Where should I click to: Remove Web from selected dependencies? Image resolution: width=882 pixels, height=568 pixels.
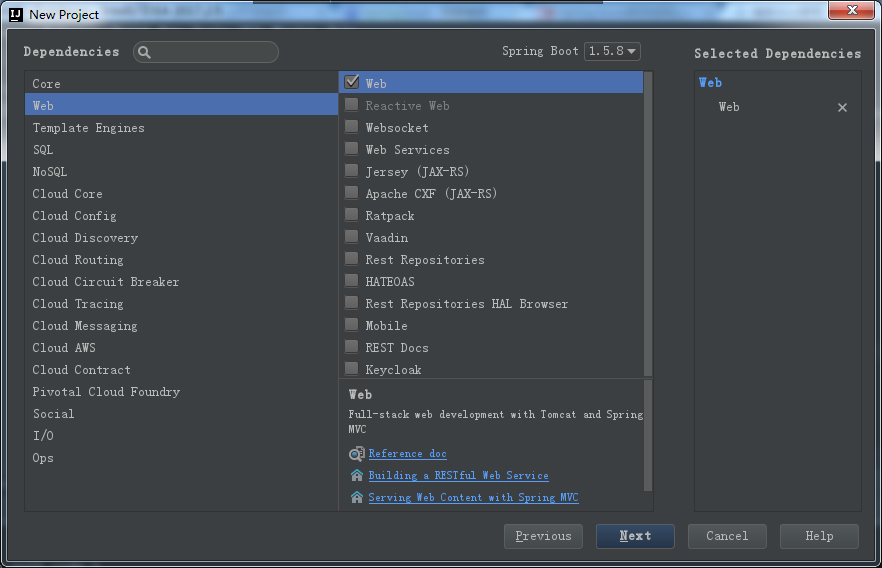(x=842, y=107)
